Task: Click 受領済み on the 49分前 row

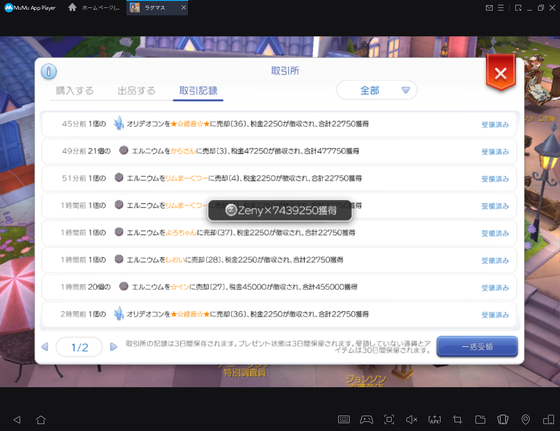Action: click(495, 152)
